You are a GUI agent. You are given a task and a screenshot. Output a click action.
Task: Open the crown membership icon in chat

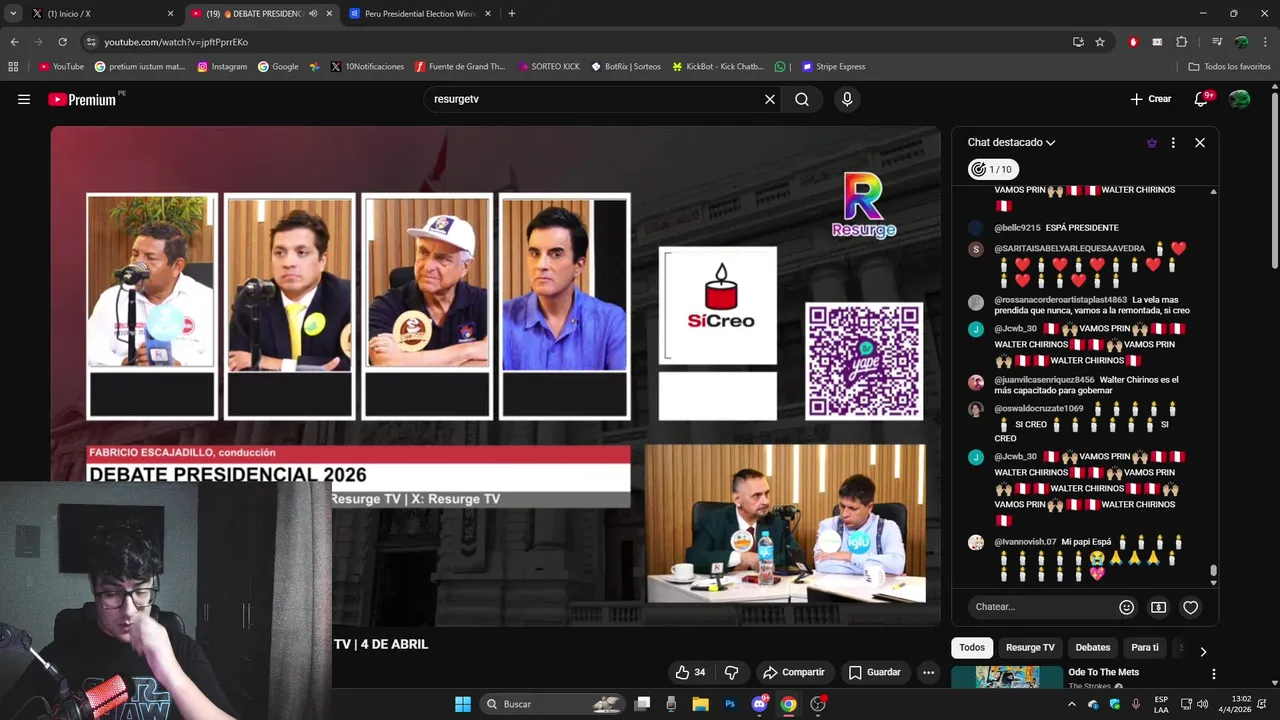point(1152,143)
